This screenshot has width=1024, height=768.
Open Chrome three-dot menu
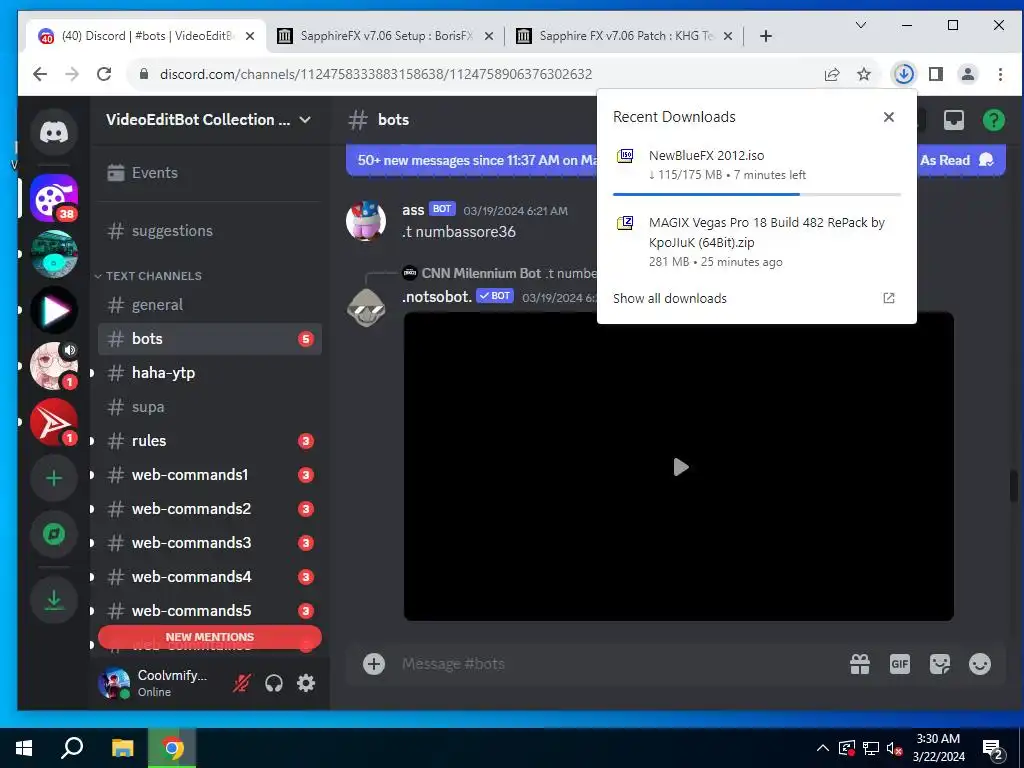tap(1000, 74)
